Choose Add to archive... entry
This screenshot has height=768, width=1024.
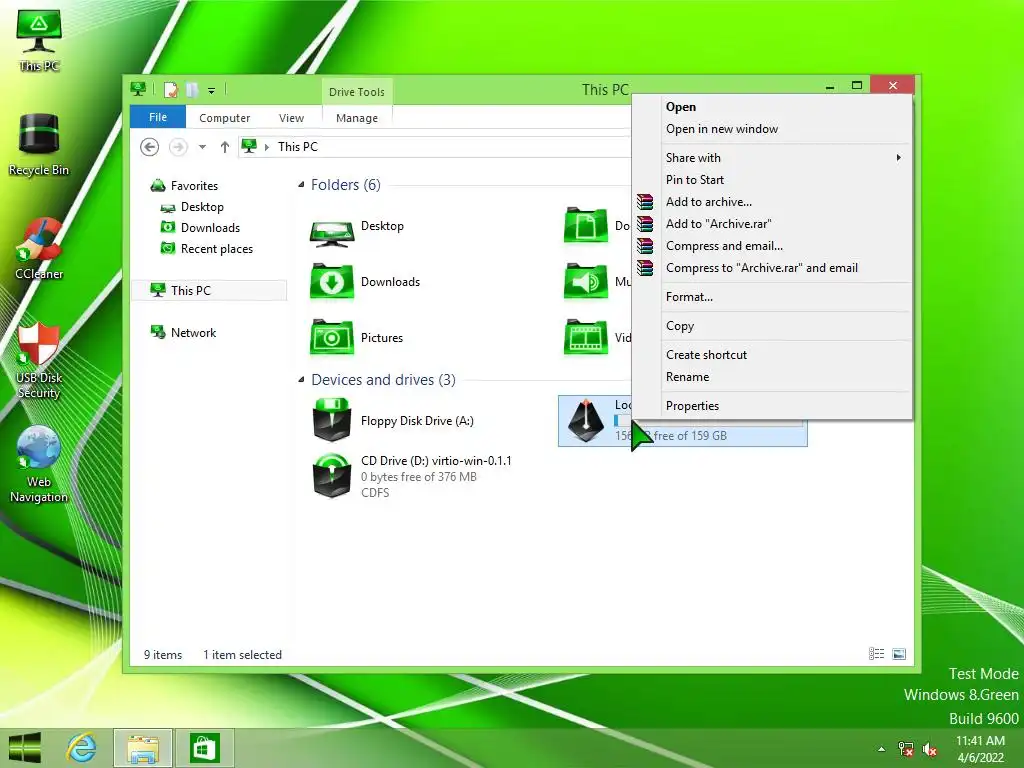click(771, 202)
